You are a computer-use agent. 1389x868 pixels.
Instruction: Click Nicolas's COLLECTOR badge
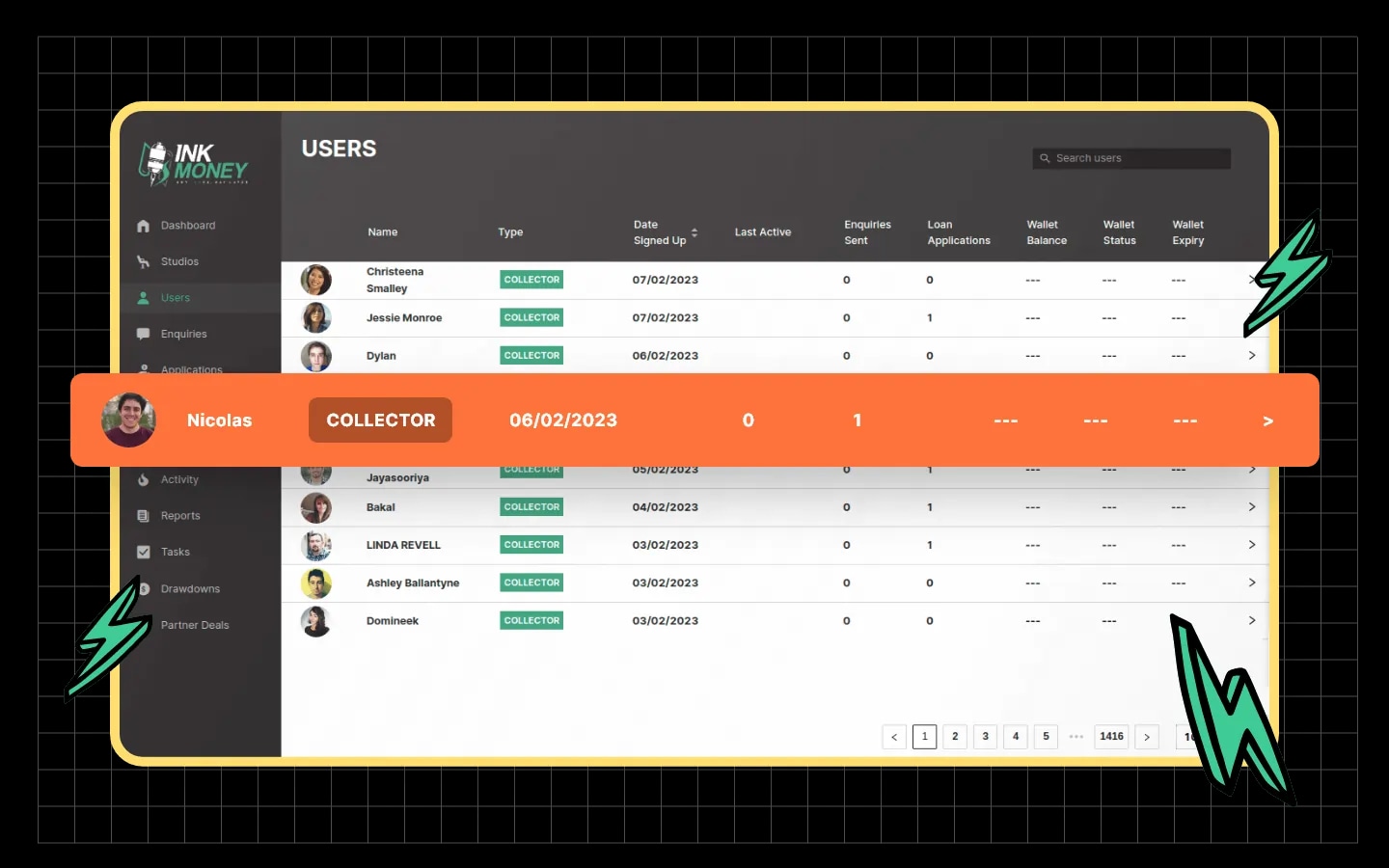click(380, 420)
